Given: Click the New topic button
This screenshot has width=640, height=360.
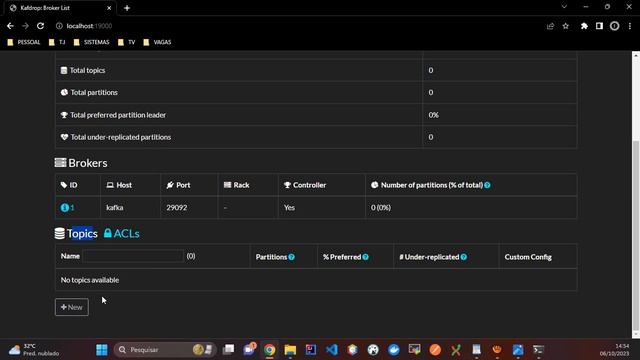Looking at the screenshot, I should 72,307.
